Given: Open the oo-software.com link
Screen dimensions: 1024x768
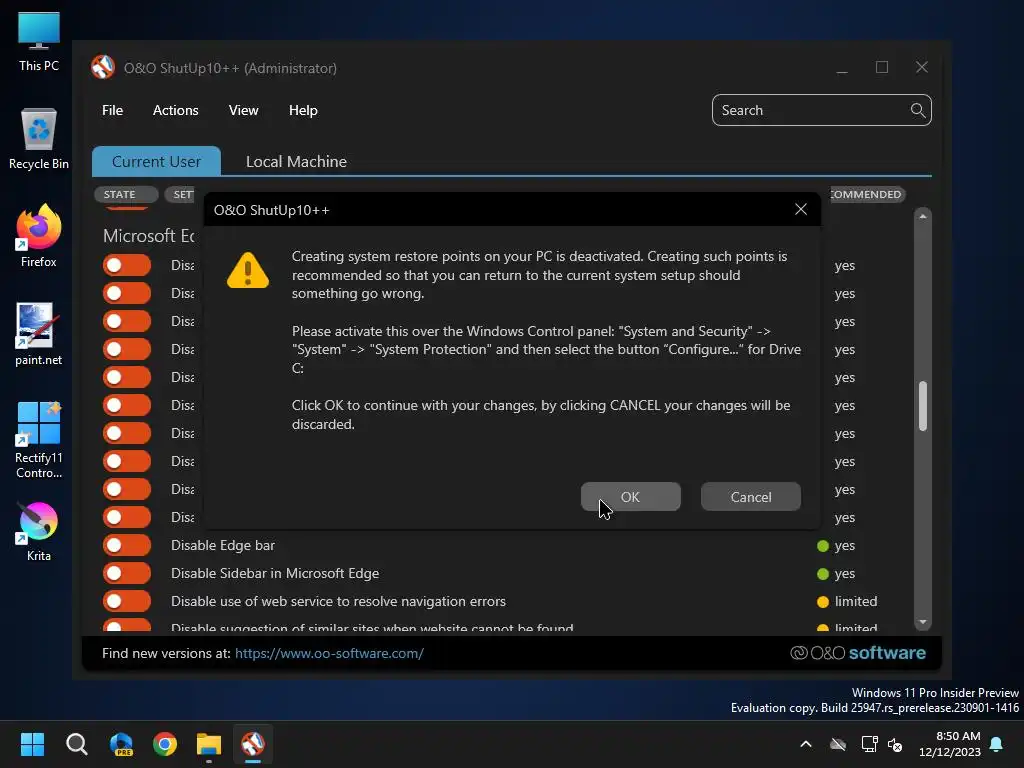Looking at the screenshot, I should click(x=329, y=653).
